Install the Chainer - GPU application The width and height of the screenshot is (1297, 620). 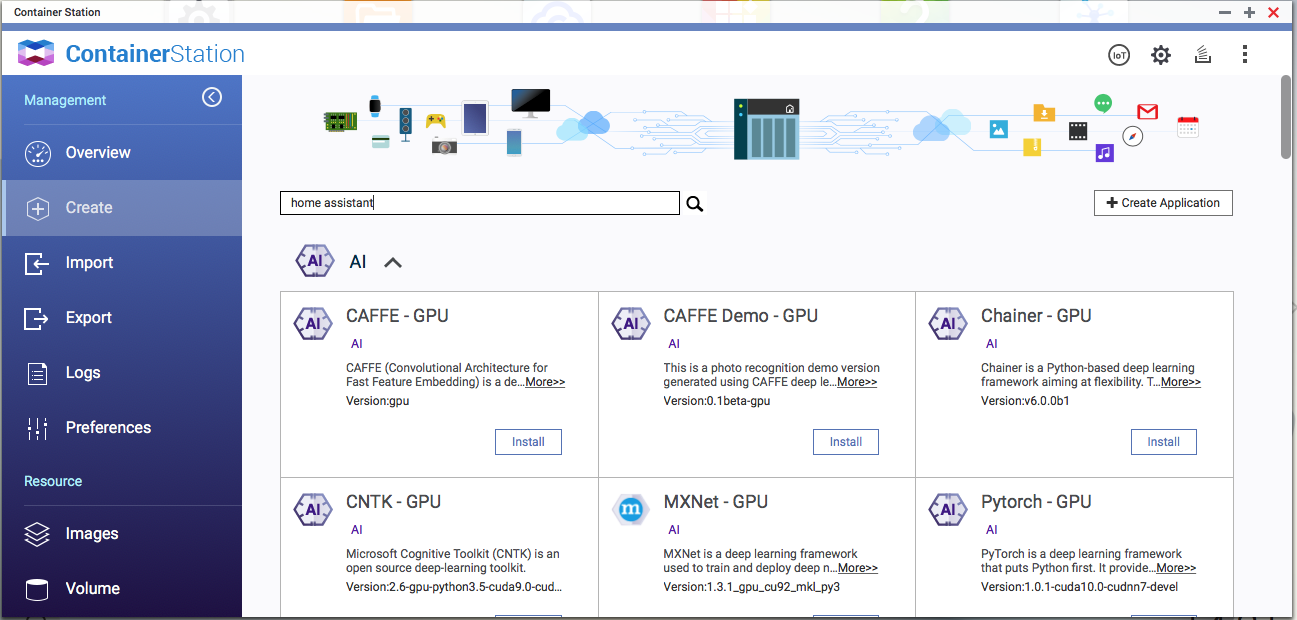point(1163,442)
